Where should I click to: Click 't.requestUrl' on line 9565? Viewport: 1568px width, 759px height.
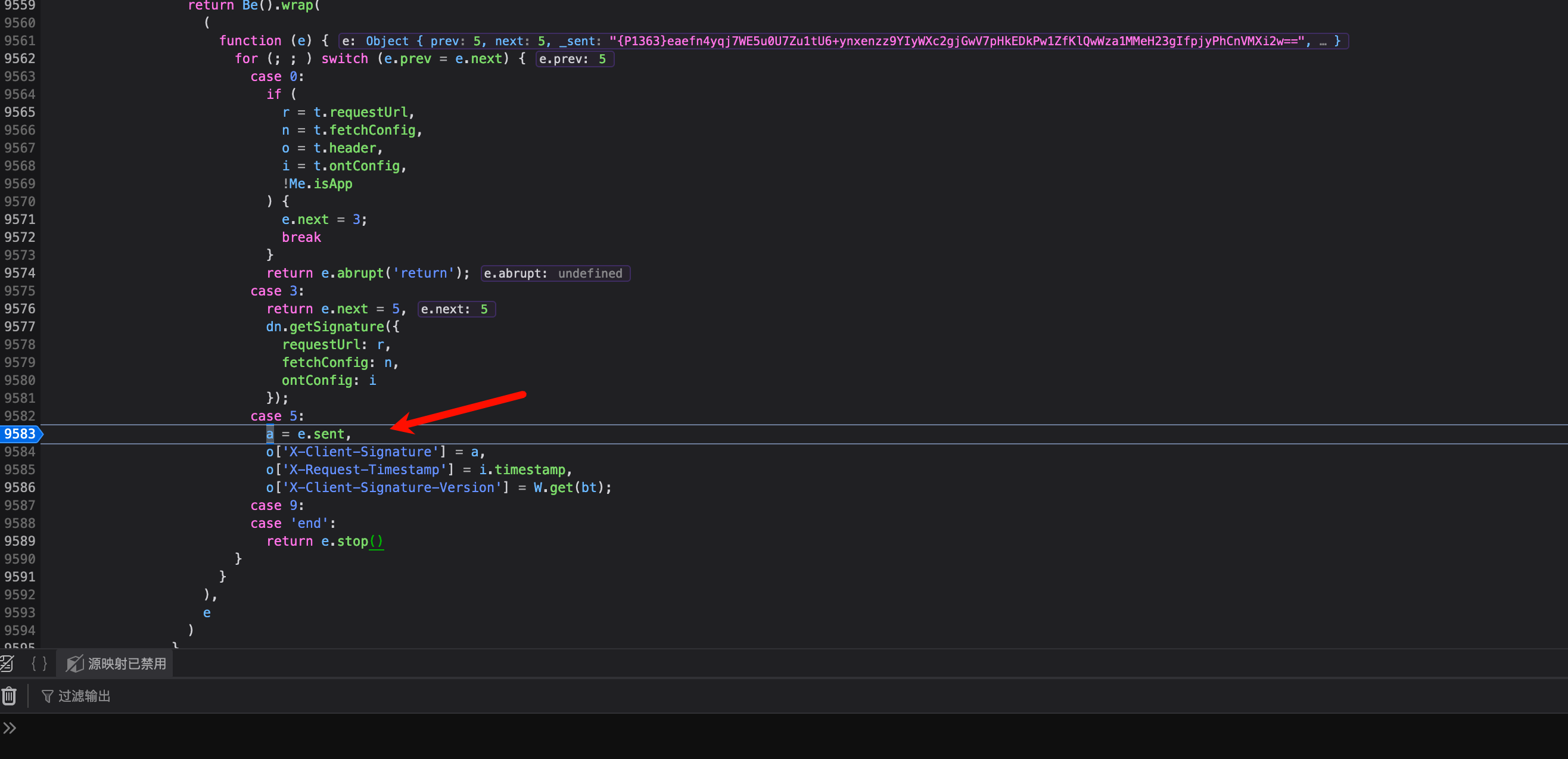coord(360,112)
